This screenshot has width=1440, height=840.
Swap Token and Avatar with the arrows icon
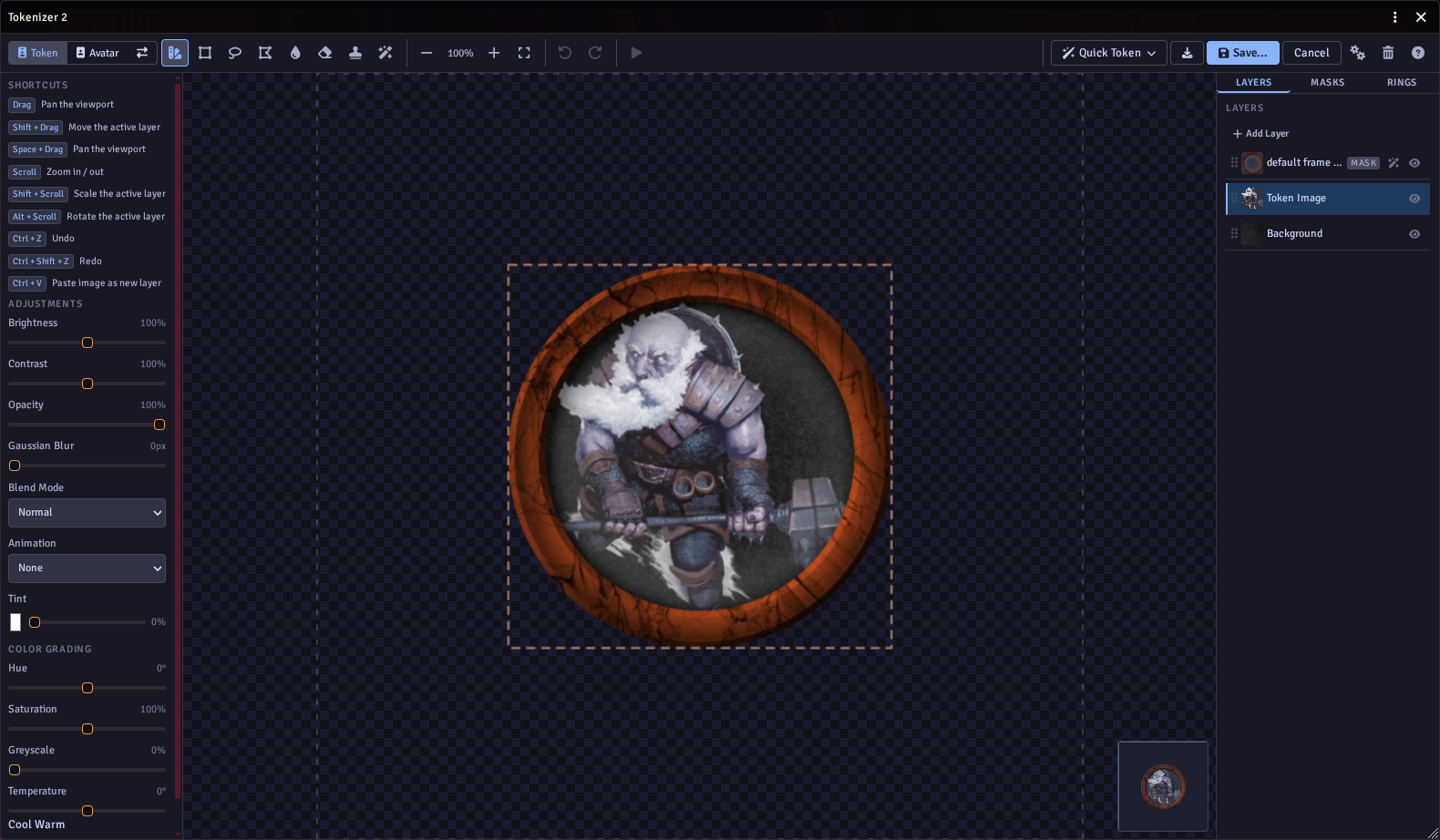(x=142, y=53)
